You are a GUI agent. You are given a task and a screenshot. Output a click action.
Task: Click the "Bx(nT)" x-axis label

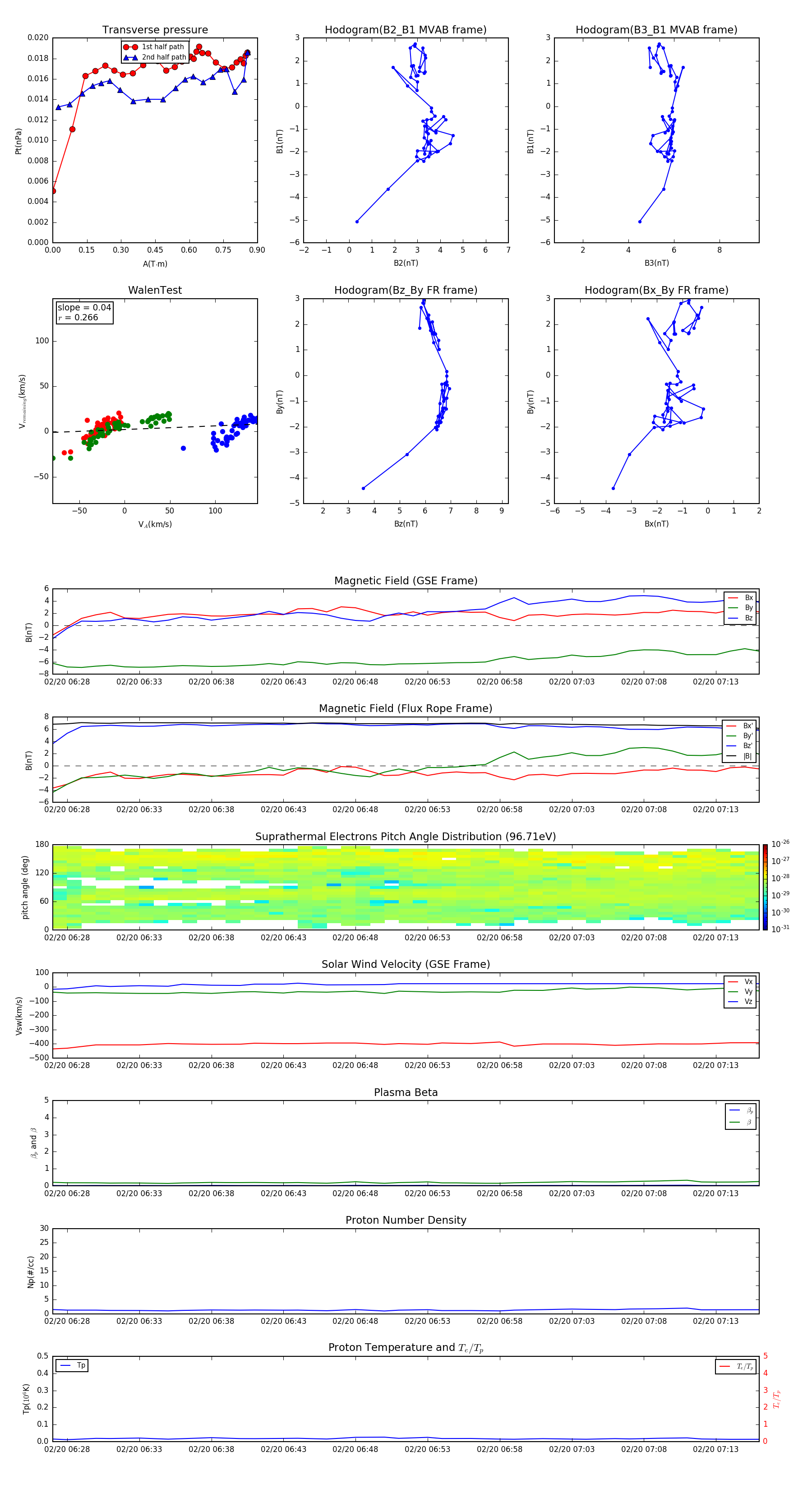pyautogui.click(x=656, y=524)
